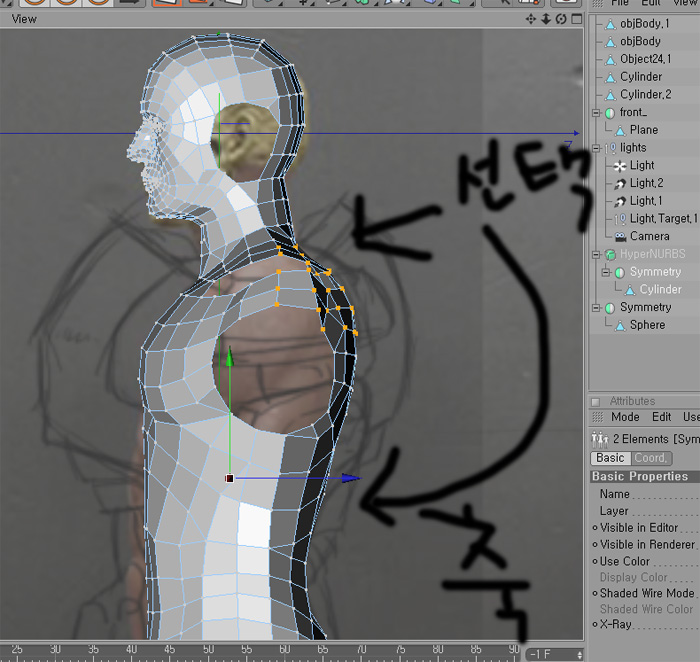Collapse Symmetry node under HyperNURBS
Screen dimensions: 700x662
tap(605, 272)
